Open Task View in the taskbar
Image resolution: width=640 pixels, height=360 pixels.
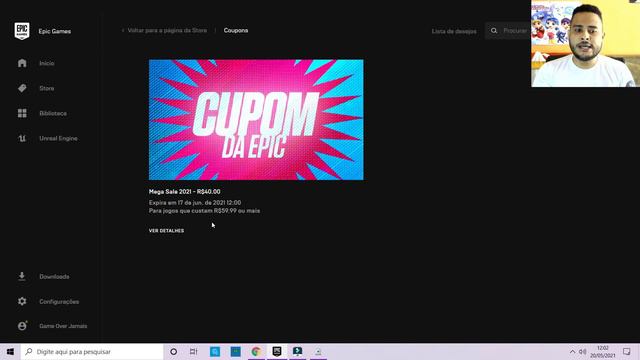pyautogui.click(x=193, y=351)
